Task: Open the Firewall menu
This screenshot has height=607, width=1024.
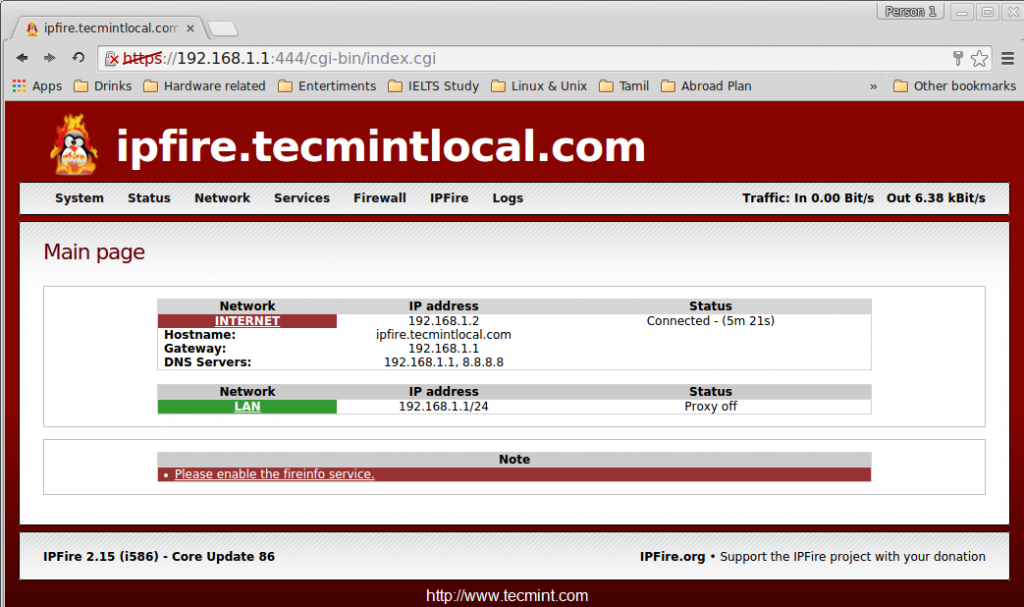Action: 379,198
